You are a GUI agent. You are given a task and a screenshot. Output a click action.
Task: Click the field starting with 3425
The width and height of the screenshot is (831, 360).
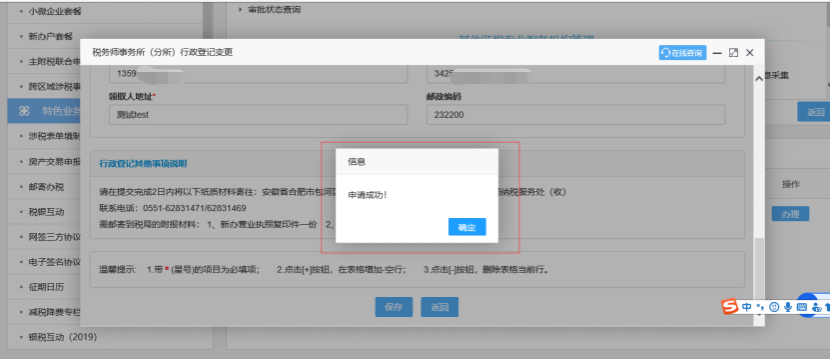click(576, 74)
